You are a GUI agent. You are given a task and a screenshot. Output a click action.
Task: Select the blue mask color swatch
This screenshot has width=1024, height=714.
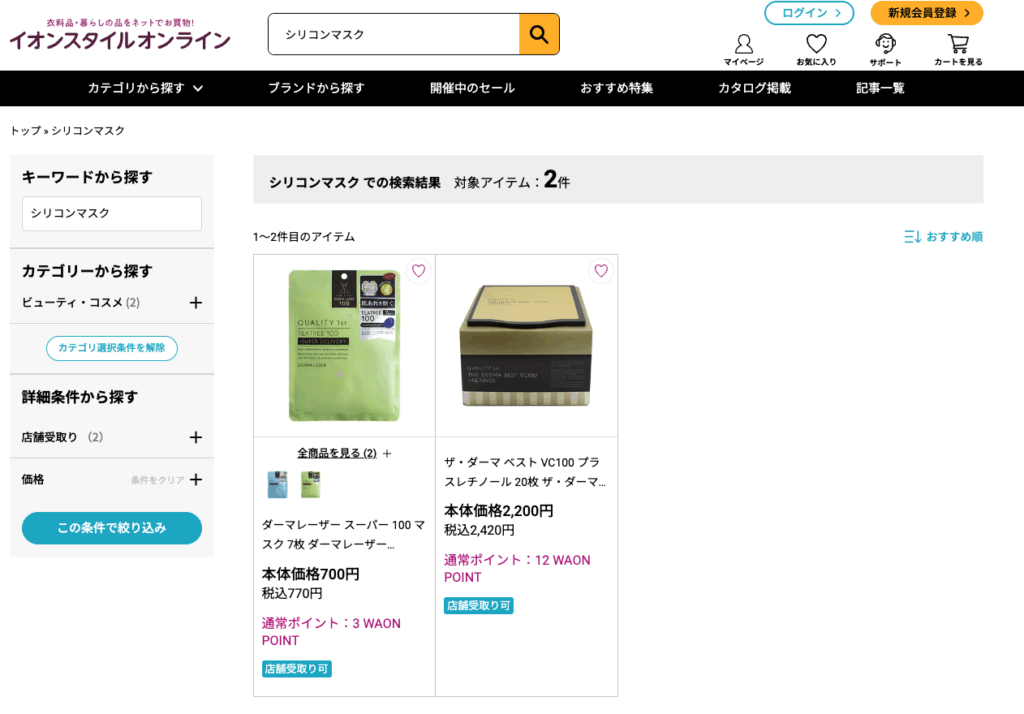pos(277,484)
